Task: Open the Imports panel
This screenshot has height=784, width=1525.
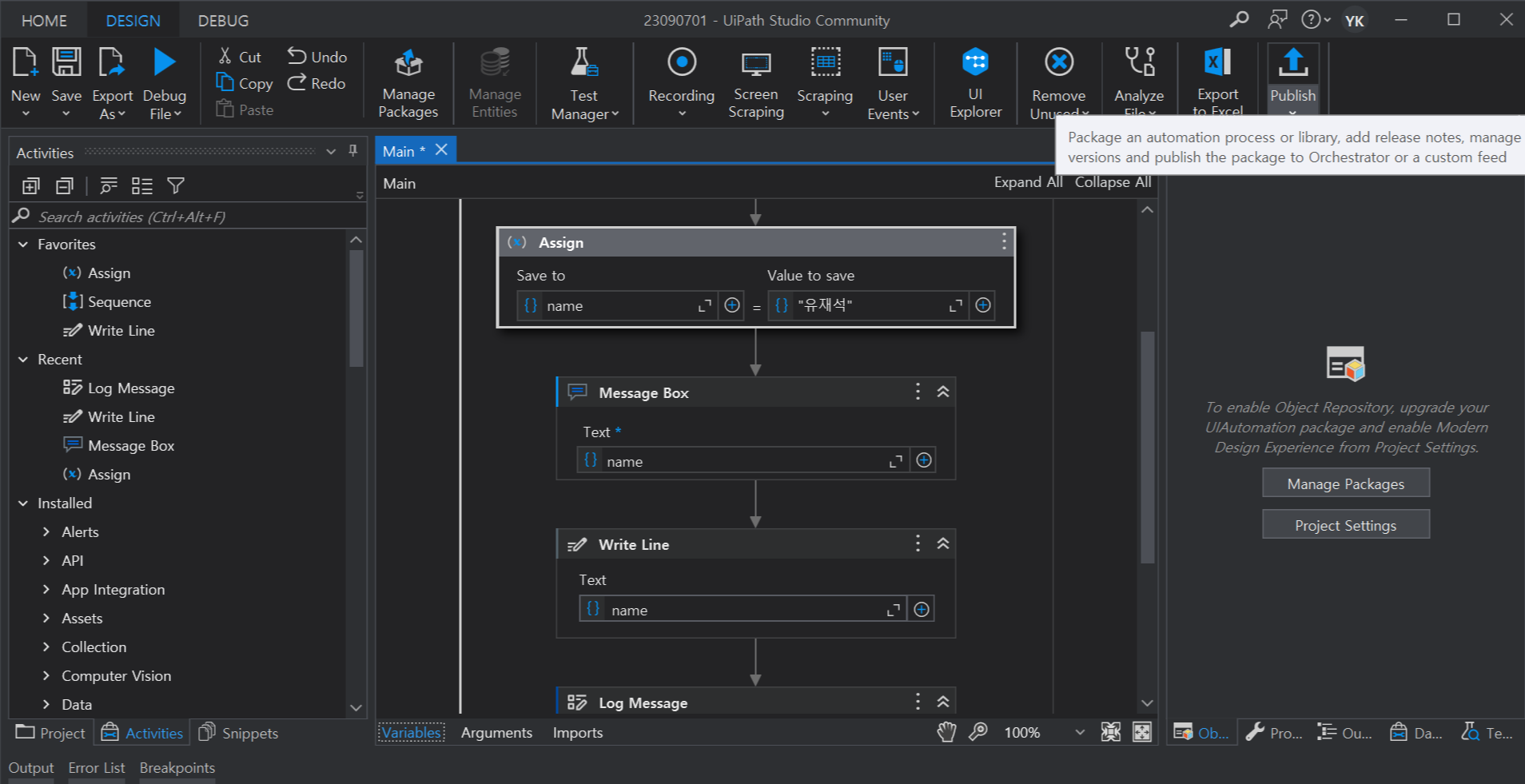Action: coord(578,733)
